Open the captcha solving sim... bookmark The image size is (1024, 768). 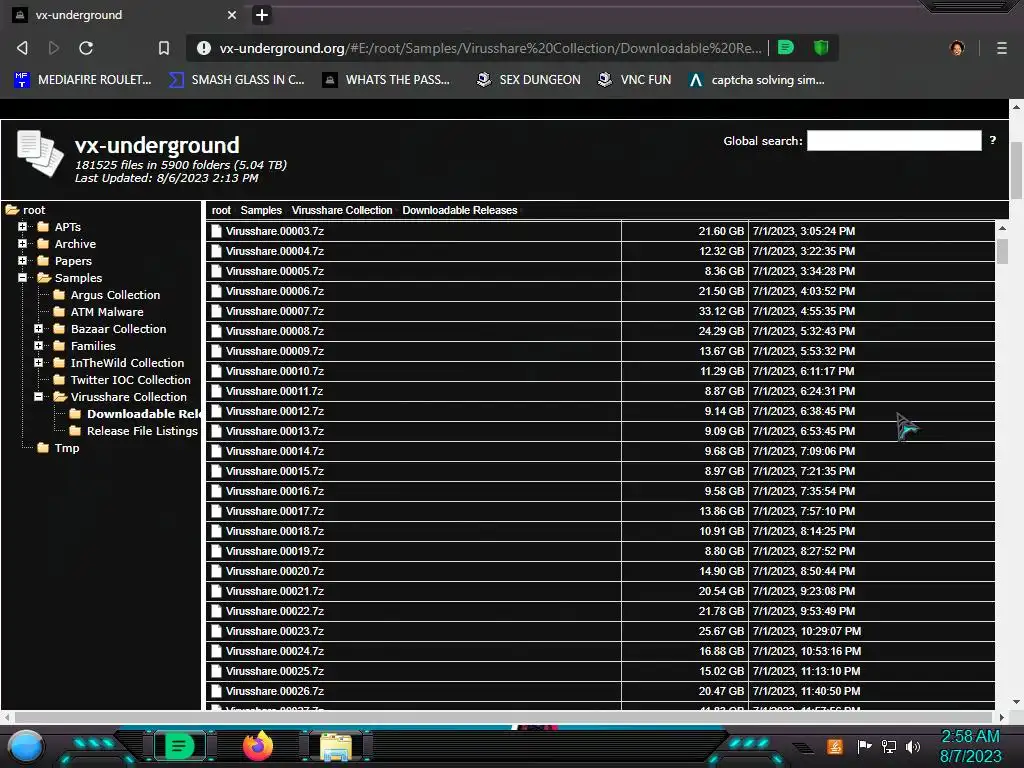click(x=756, y=80)
